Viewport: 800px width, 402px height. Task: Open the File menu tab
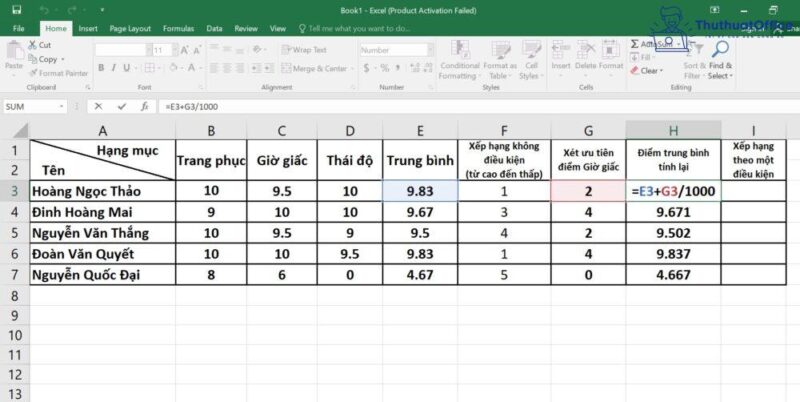tap(18, 29)
